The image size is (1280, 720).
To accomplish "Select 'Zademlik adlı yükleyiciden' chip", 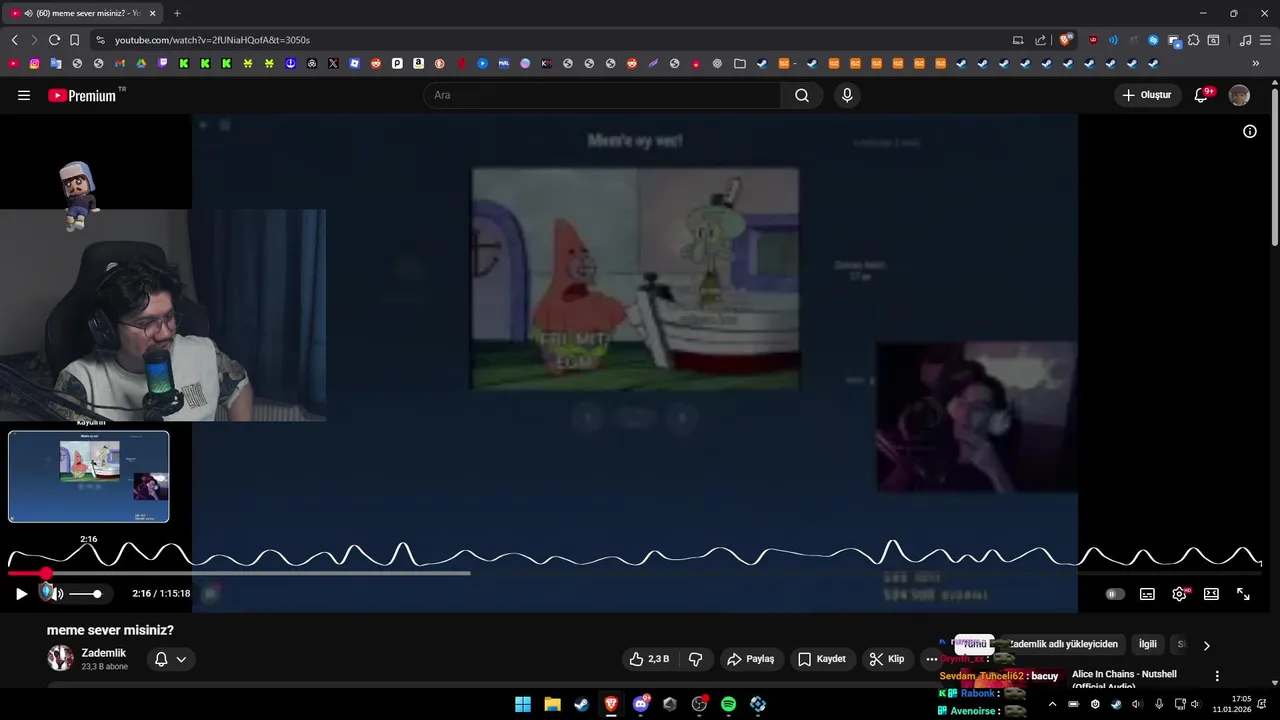I will pyautogui.click(x=1063, y=644).
